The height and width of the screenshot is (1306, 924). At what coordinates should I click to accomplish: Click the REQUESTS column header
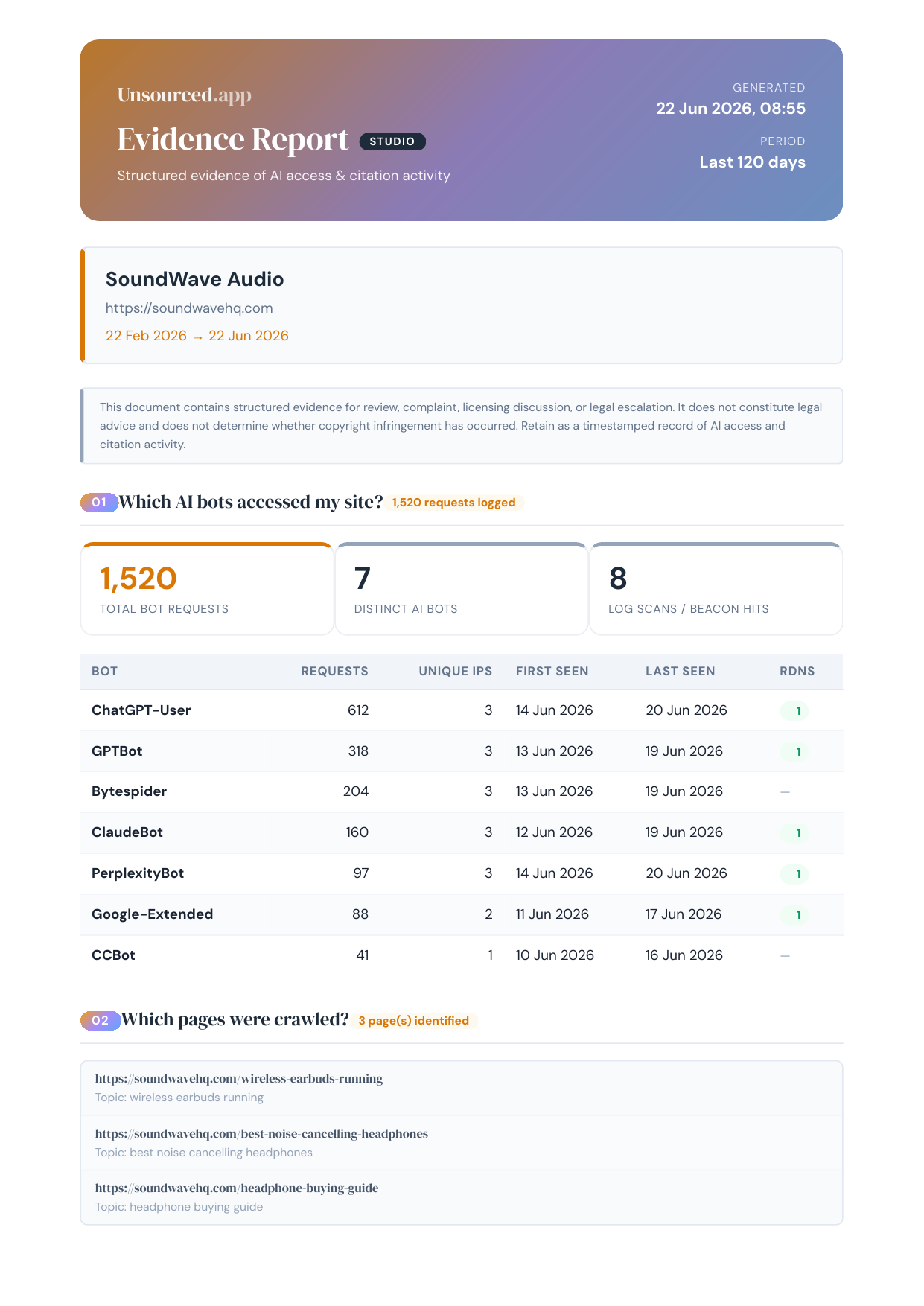[x=334, y=672]
